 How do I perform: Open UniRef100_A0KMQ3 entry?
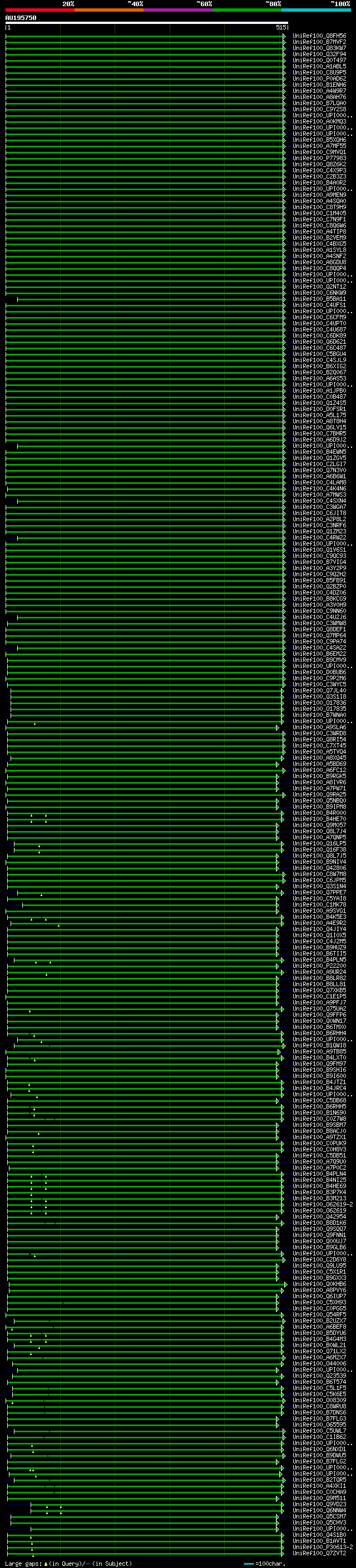pos(319,121)
